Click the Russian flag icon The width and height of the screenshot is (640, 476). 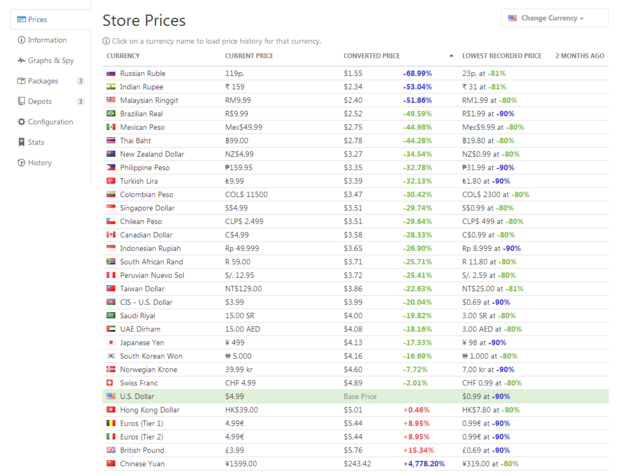click(110, 73)
